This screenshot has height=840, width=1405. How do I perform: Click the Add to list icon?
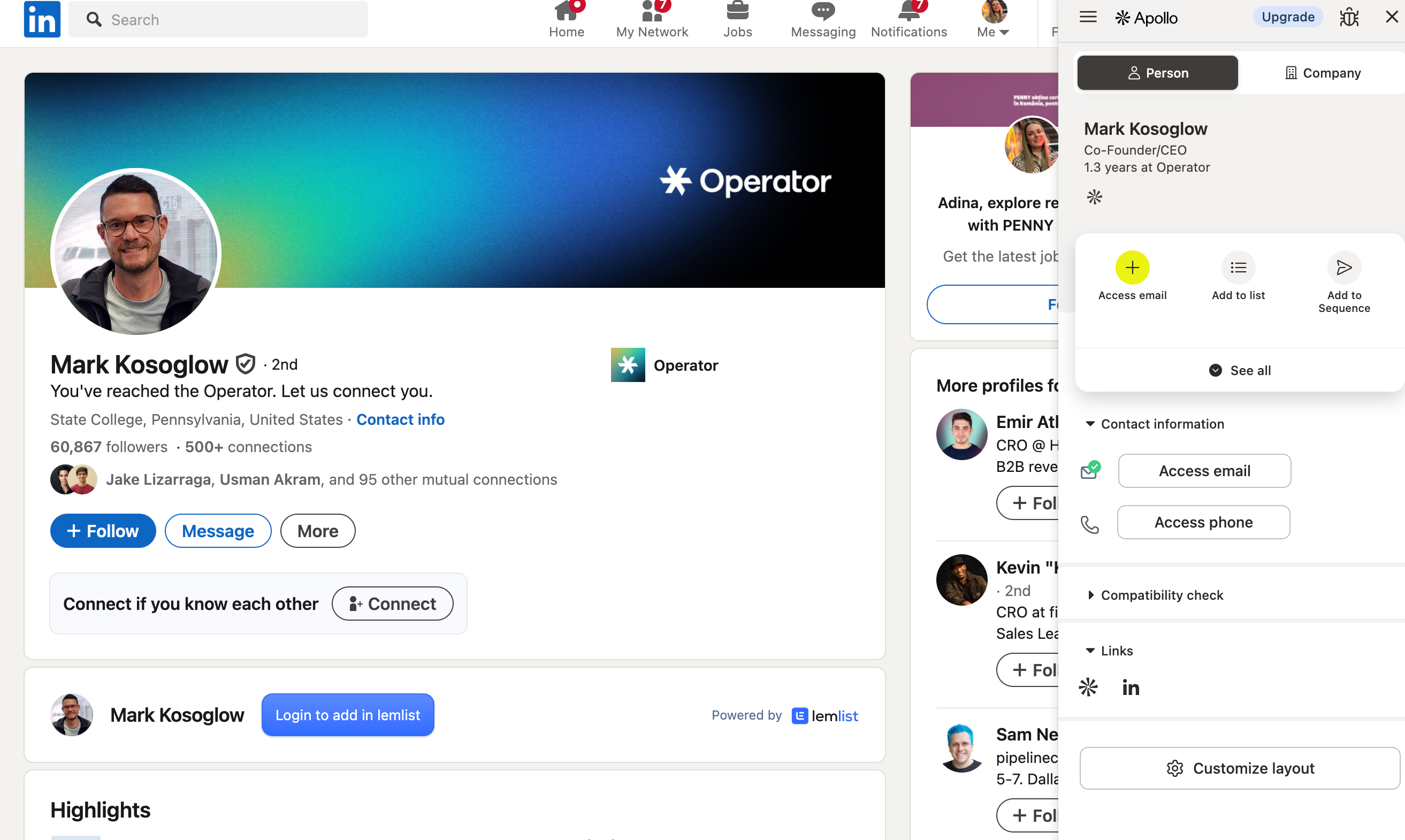[x=1238, y=267]
